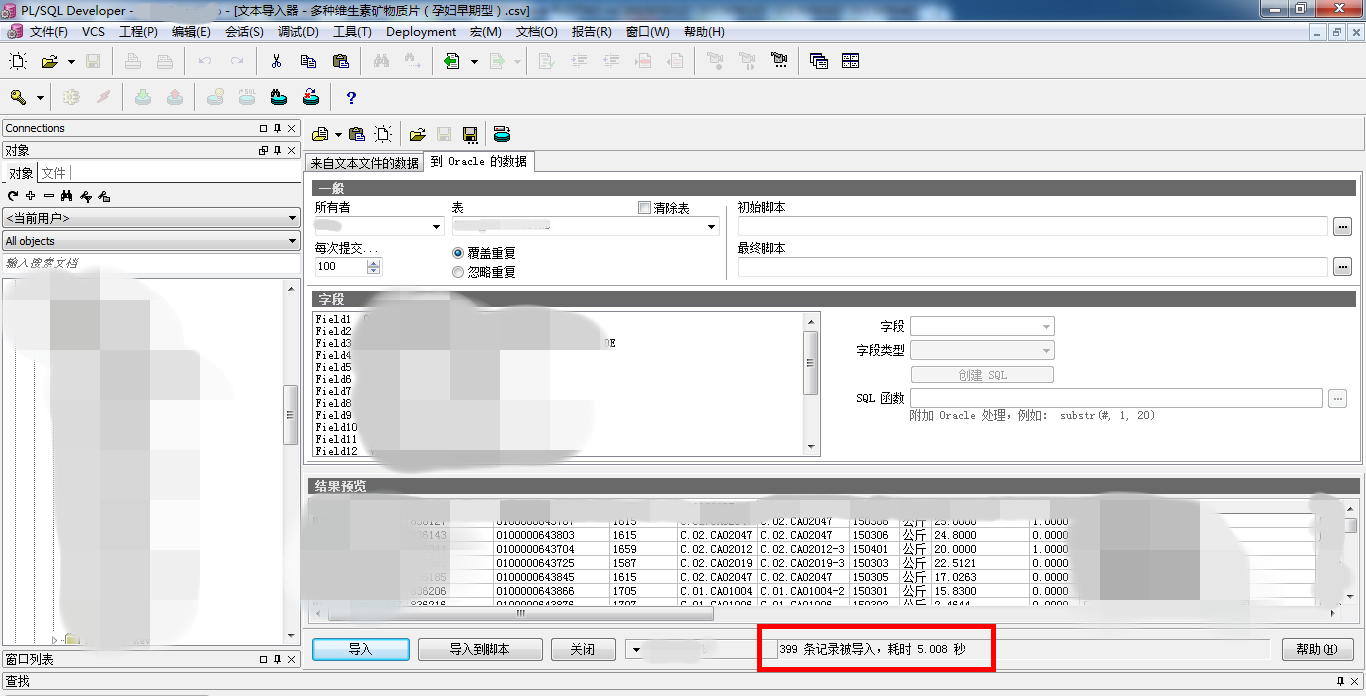Click the open folder icon in Text Importer toolbar
This screenshot has width=1366, height=696.
[x=418, y=134]
